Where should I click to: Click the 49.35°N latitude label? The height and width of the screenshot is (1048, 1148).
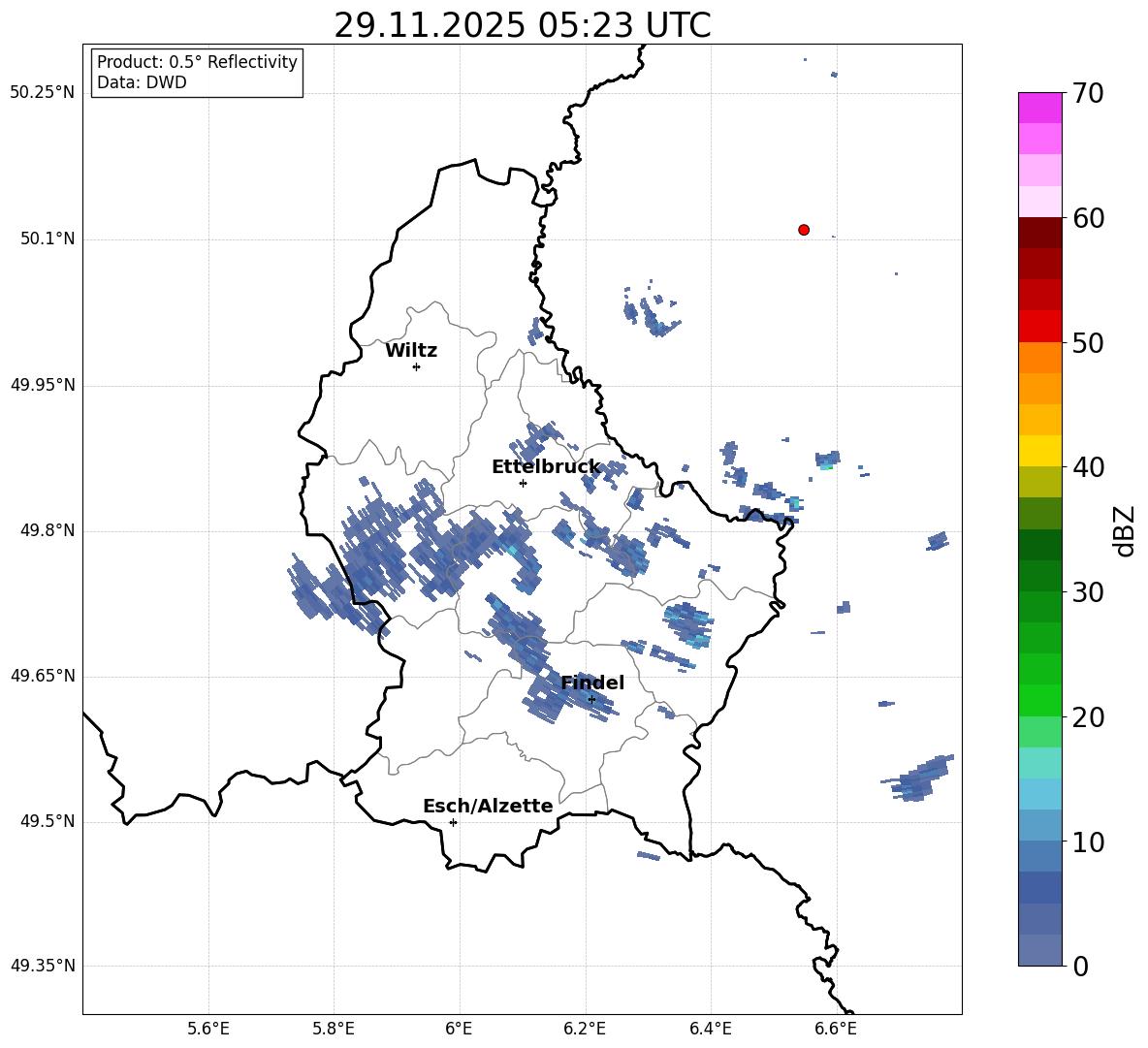coord(43,966)
